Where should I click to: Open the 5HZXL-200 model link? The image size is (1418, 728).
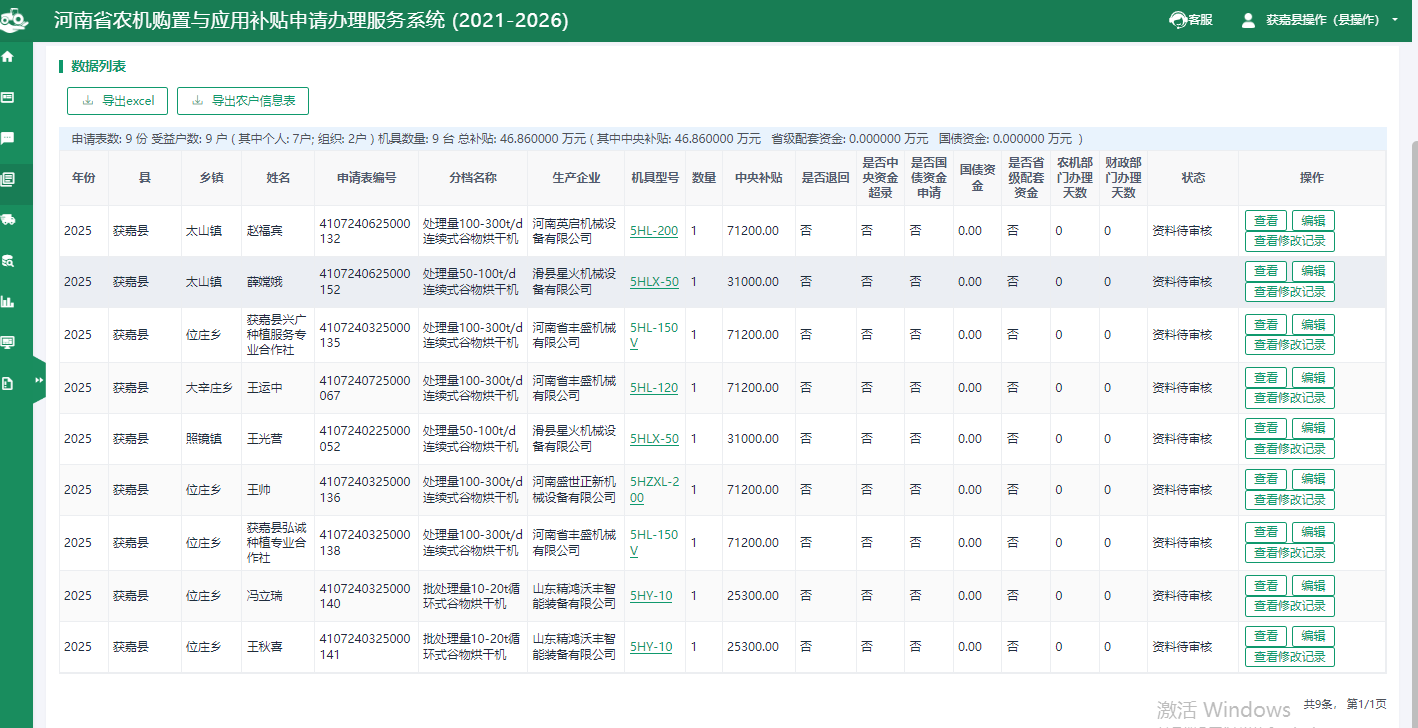tap(654, 490)
